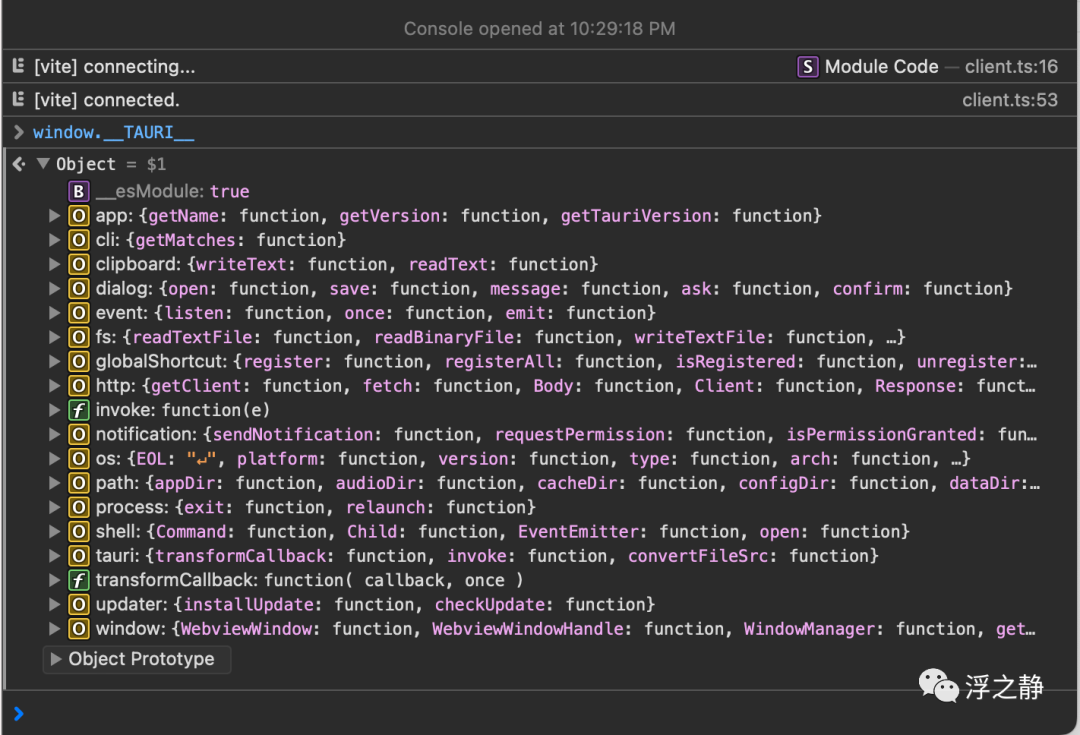1080x735 pixels.
Task: Click the object icon beside updater entry
Action: click(79, 605)
